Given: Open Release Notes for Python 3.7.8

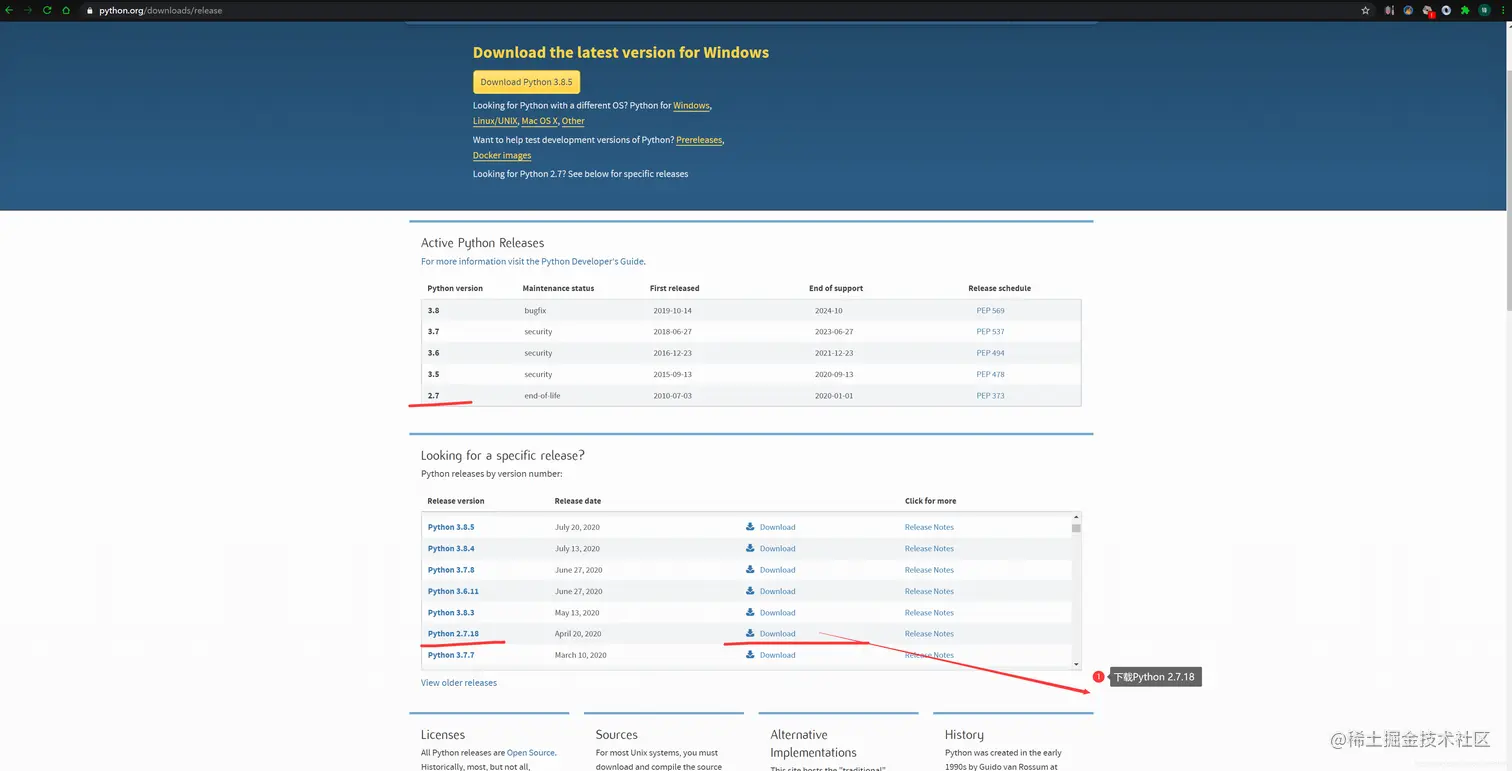Looking at the screenshot, I should (x=929, y=570).
